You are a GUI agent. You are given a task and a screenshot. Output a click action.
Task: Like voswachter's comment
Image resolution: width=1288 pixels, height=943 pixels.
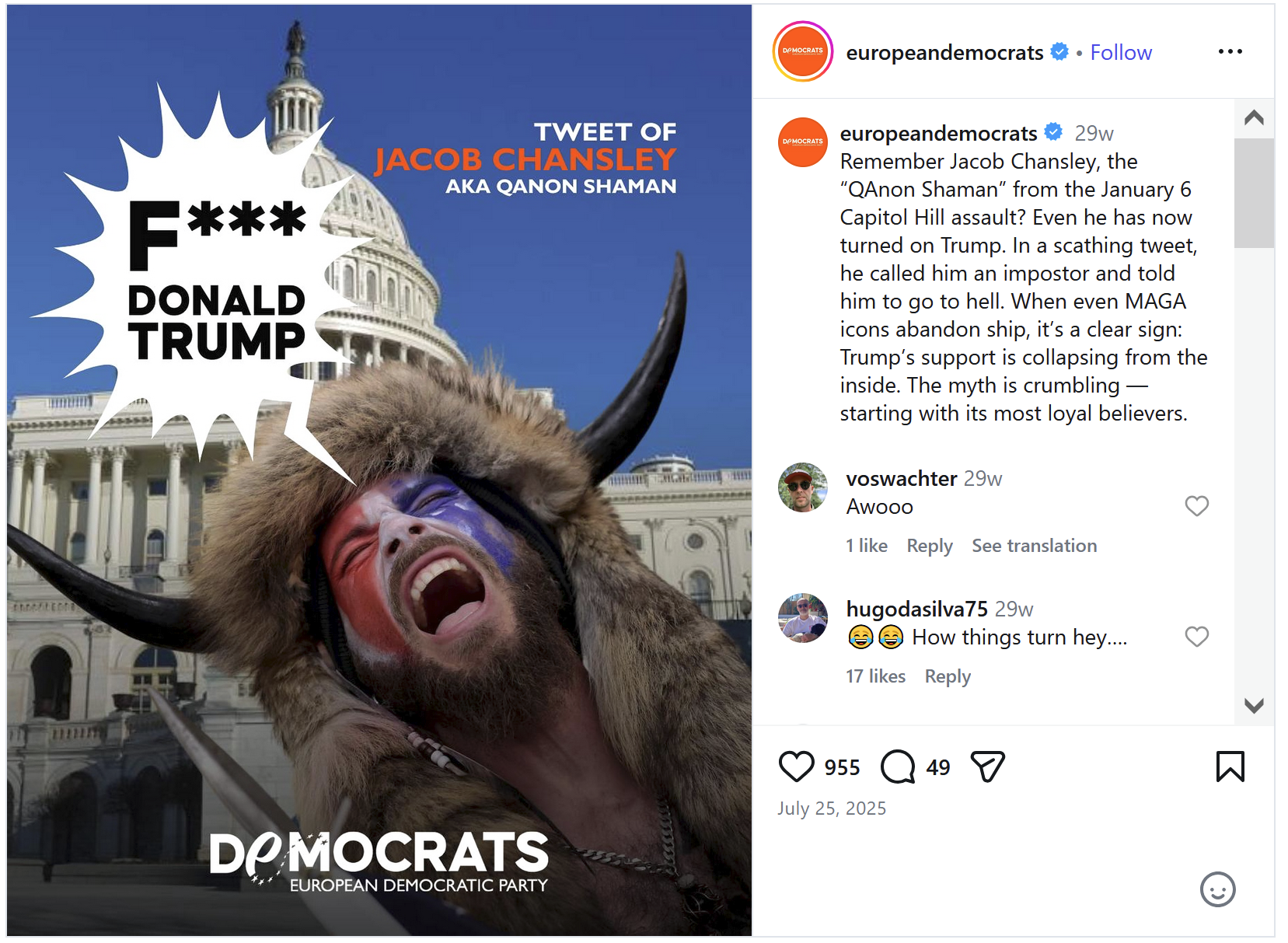(1196, 506)
